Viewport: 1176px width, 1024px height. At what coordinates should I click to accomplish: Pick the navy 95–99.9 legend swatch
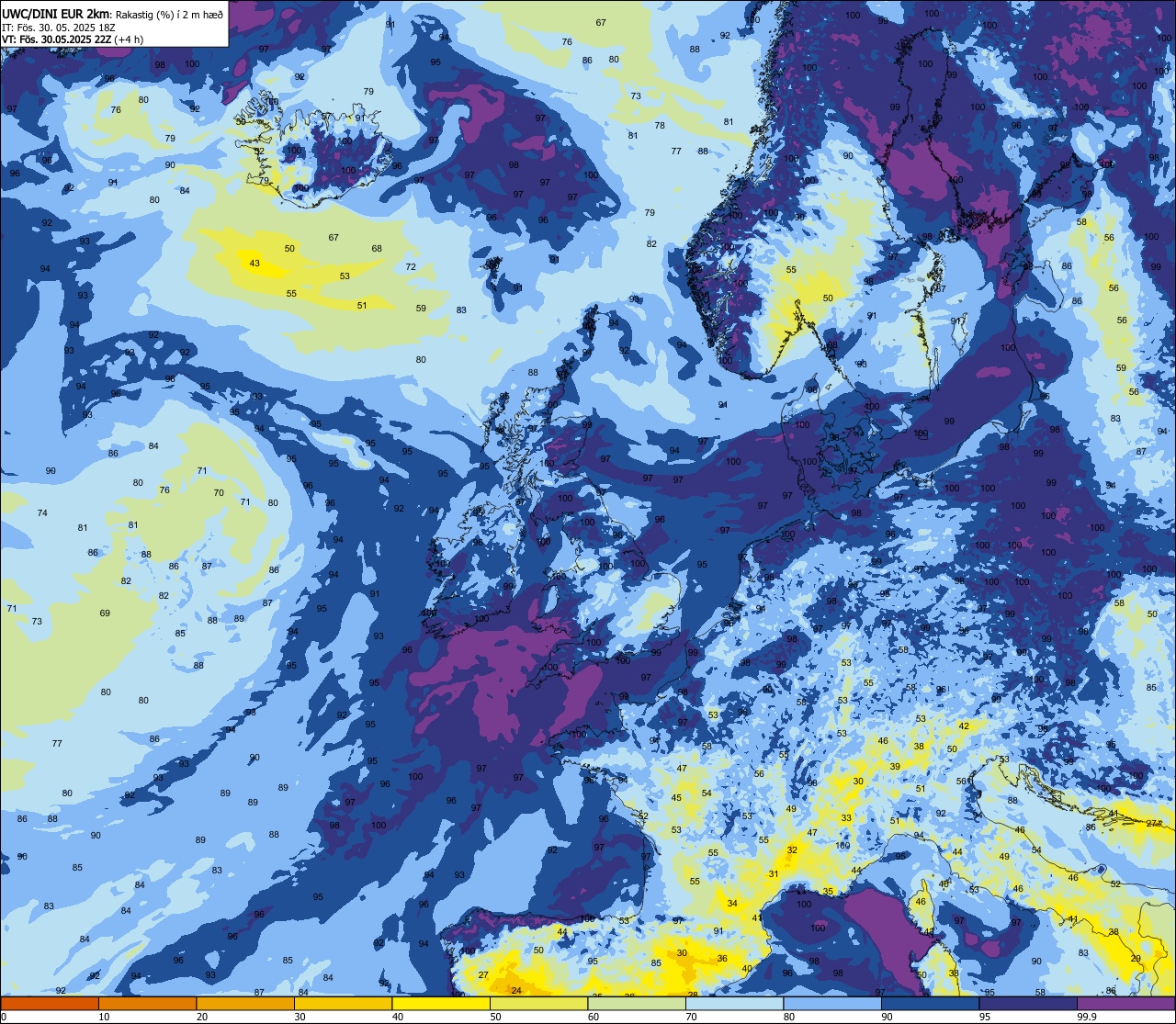pos(1027,1003)
